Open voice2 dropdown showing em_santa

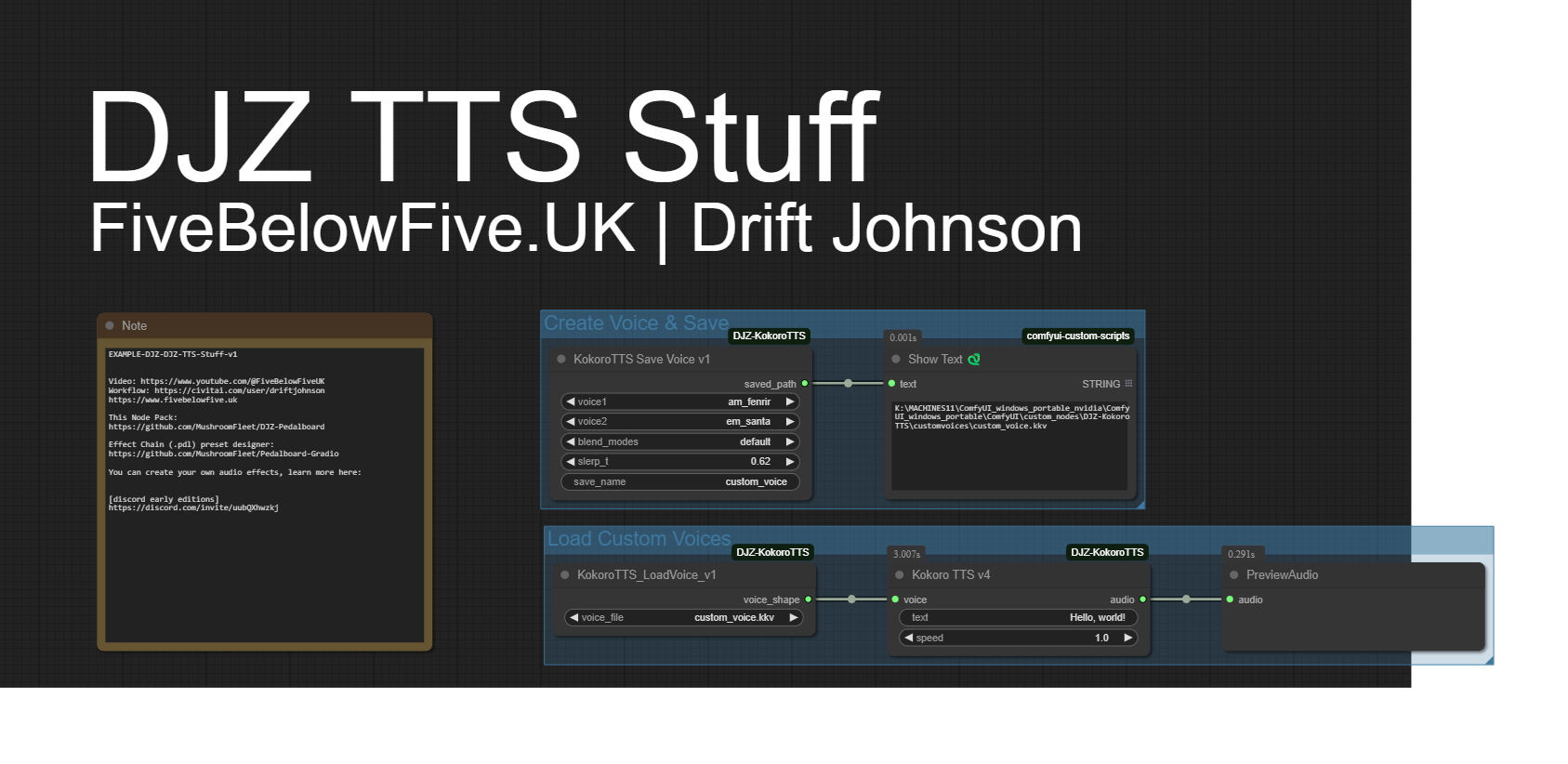(x=680, y=421)
